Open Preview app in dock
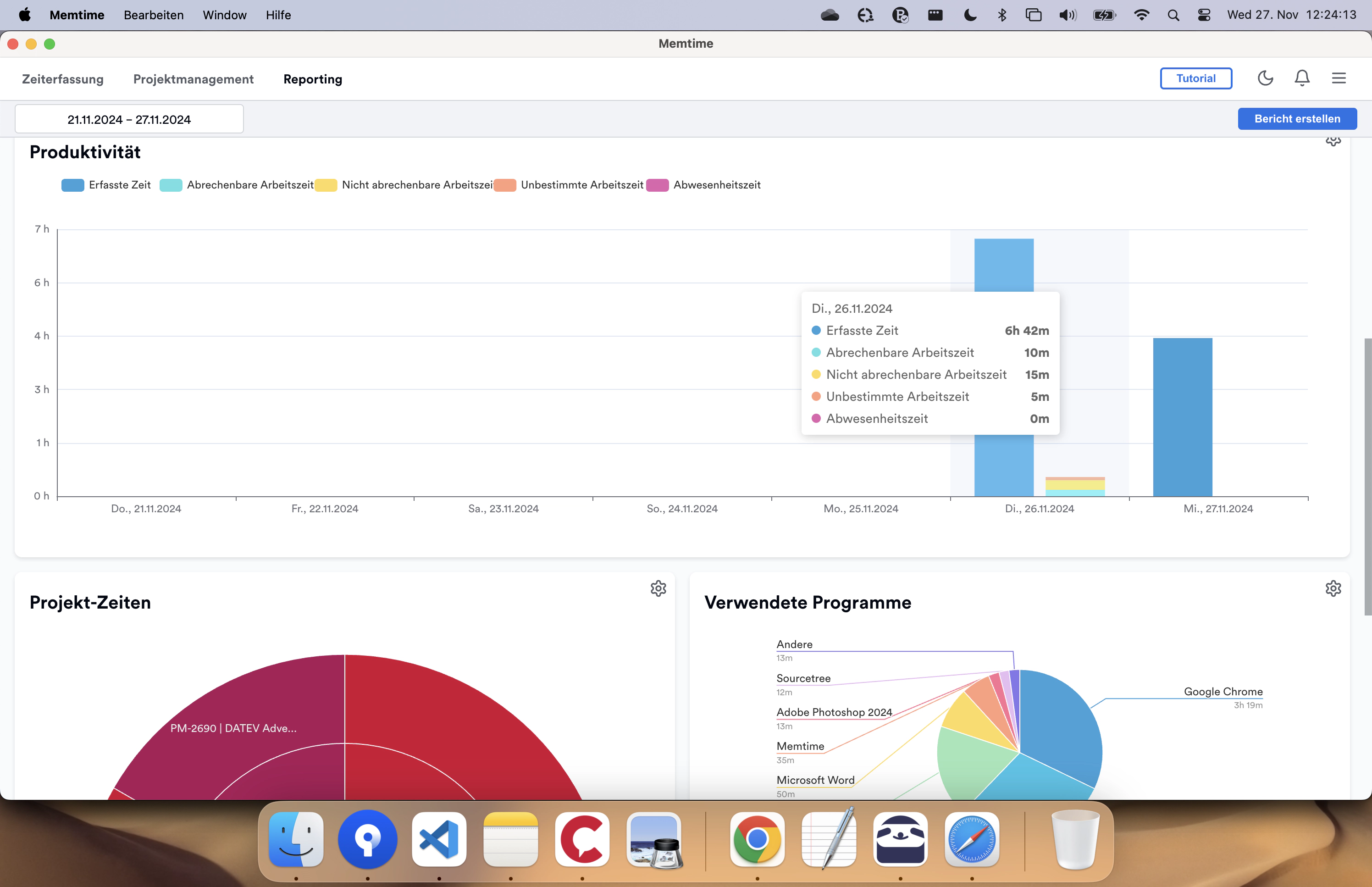Screen dimensions: 1372x887 (x=655, y=839)
